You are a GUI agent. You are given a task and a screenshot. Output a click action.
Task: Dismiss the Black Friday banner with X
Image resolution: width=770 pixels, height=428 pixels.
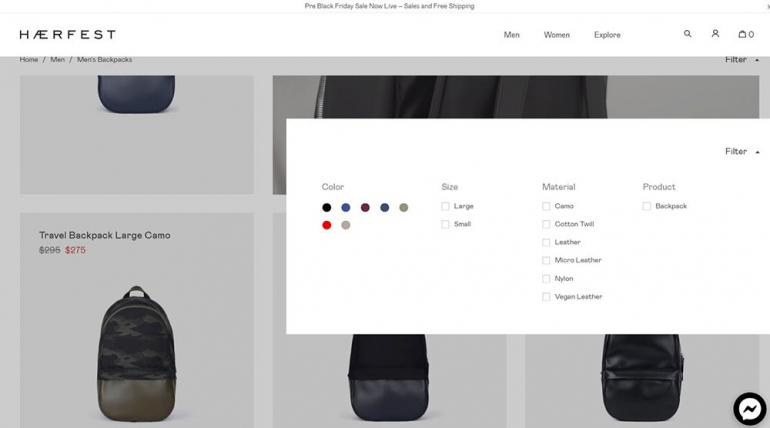click(768, 6)
